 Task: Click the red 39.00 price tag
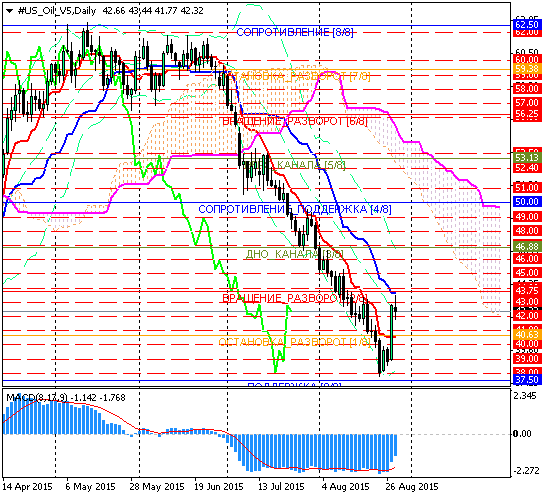point(527,359)
